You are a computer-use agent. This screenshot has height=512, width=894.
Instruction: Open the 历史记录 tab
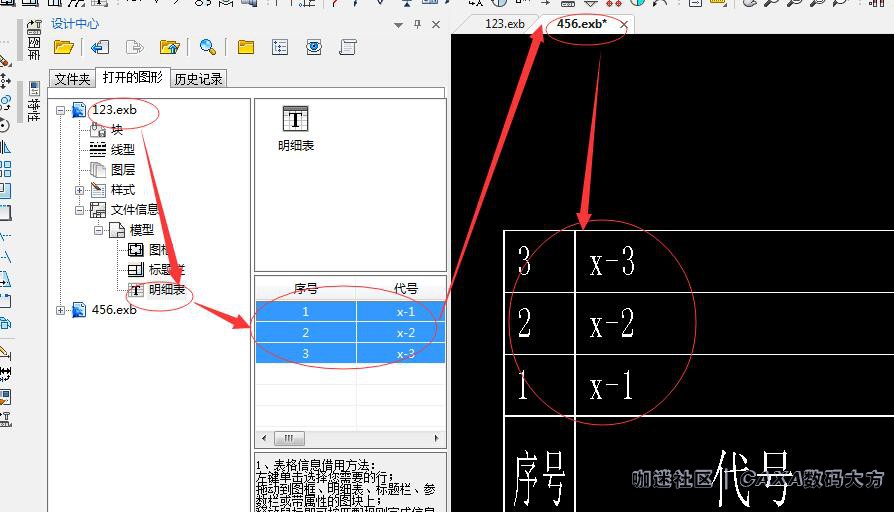[199, 79]
